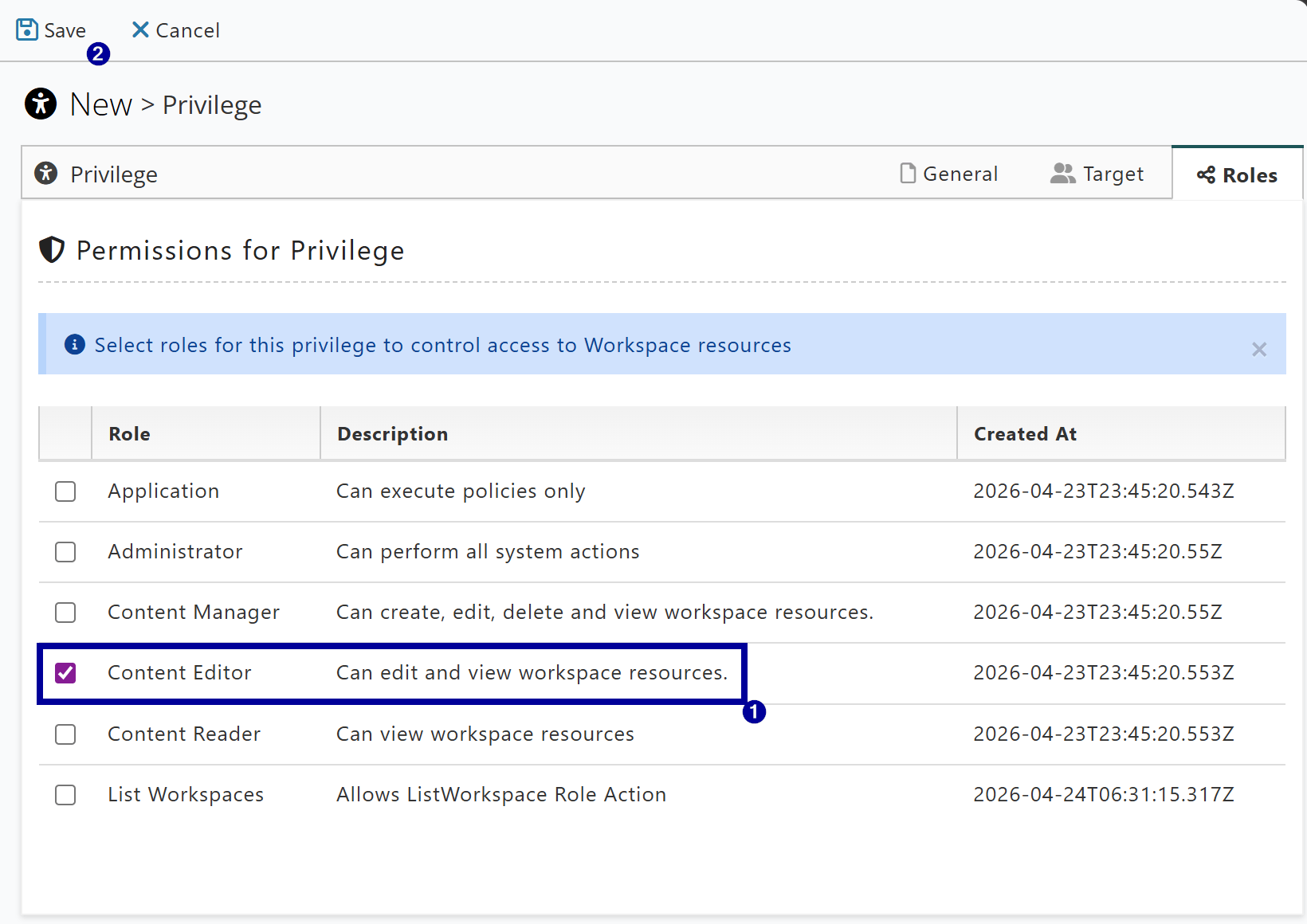Click 'Can perform all system actions' description
1307x924 pixels.
pyautogui.click(x=488, y=552)
